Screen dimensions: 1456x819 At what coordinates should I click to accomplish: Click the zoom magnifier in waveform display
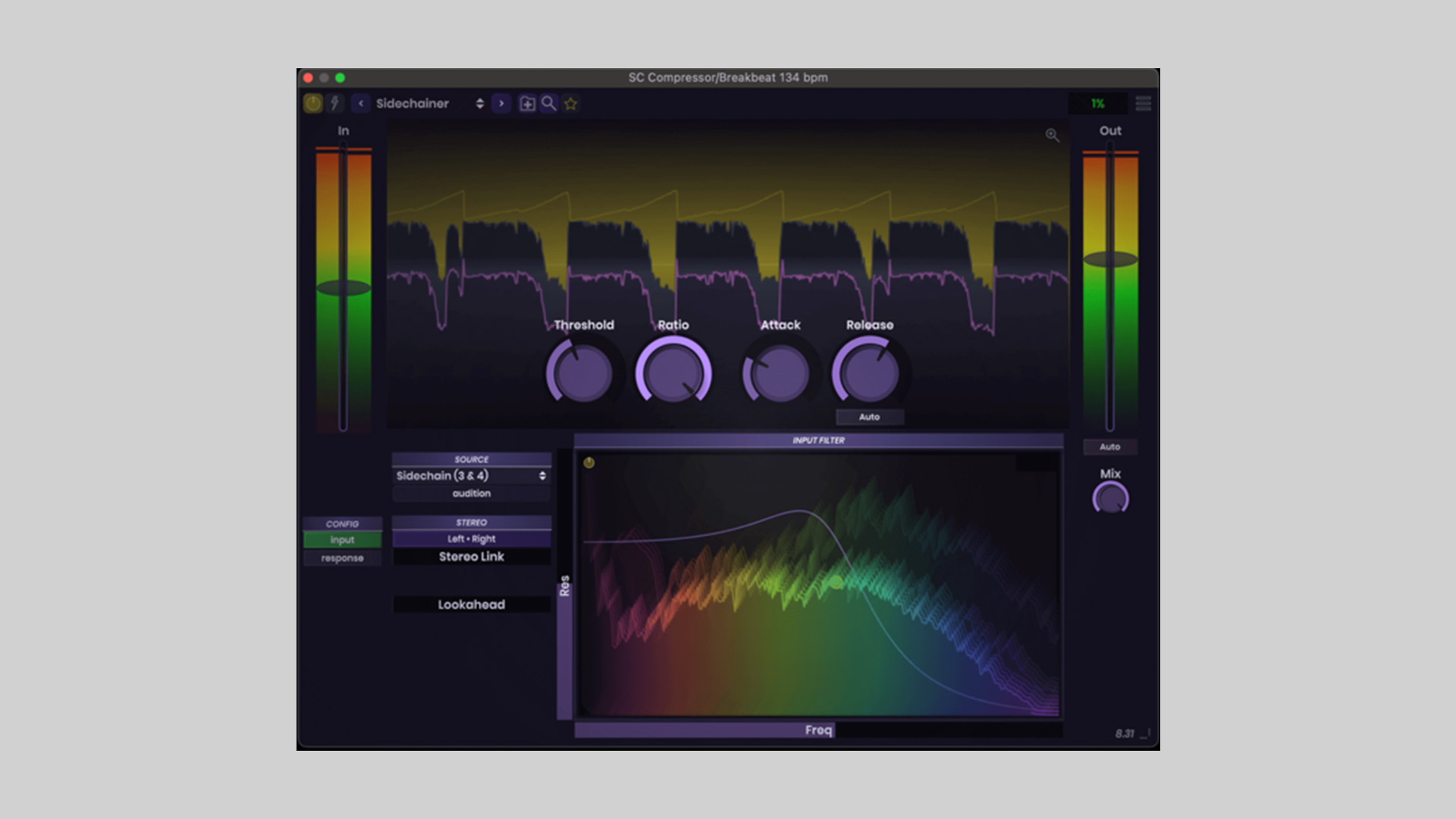click(1052, 135)
